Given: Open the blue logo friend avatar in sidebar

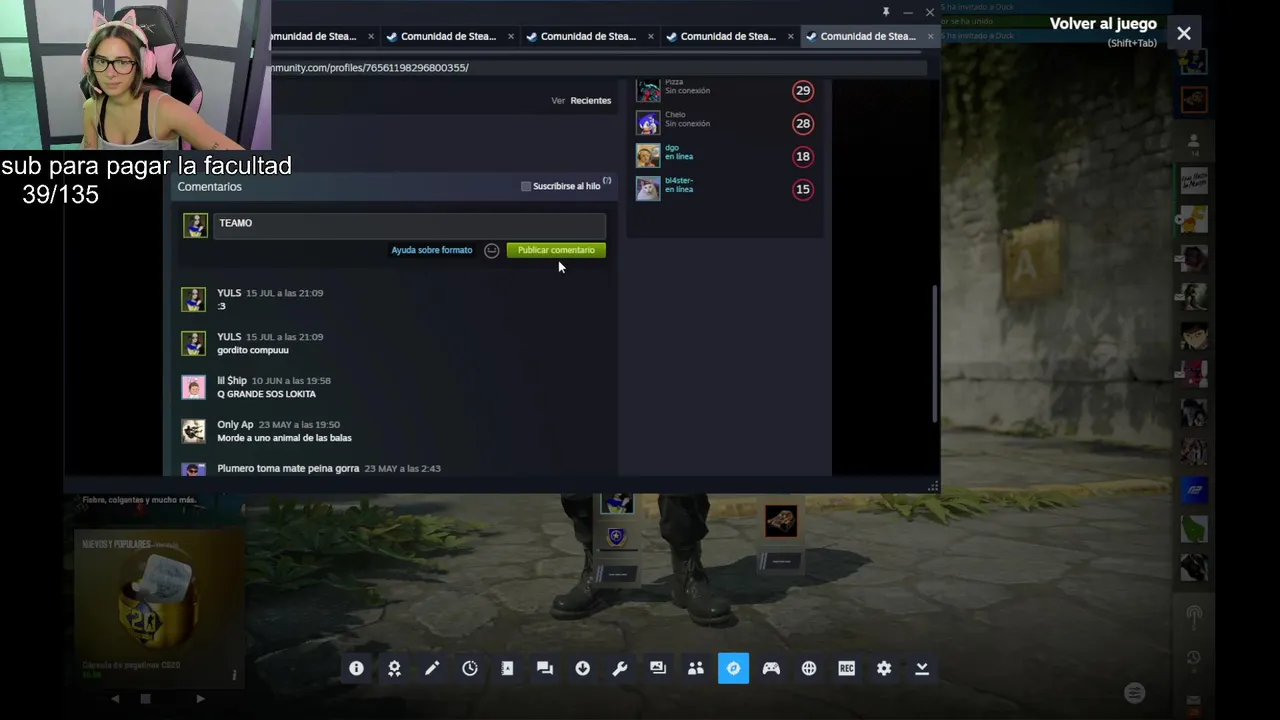Looking at the screenshot, I should [1194, 490].
